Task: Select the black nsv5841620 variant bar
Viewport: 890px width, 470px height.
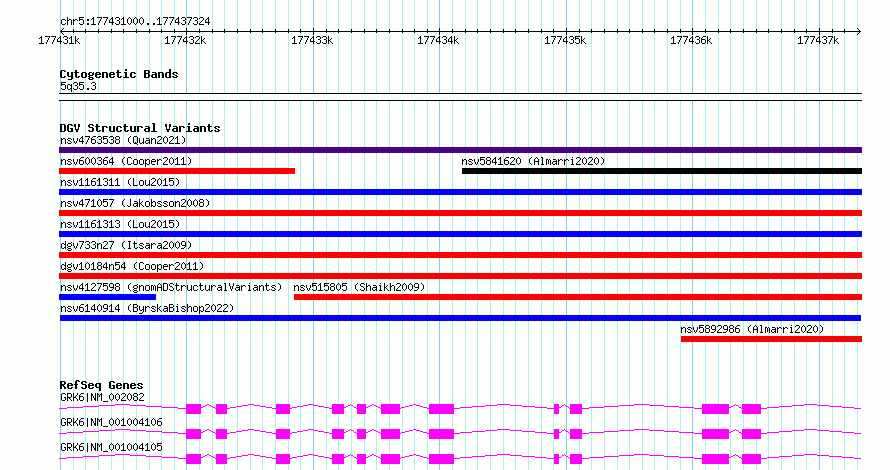Action: [x=662, y=171]
